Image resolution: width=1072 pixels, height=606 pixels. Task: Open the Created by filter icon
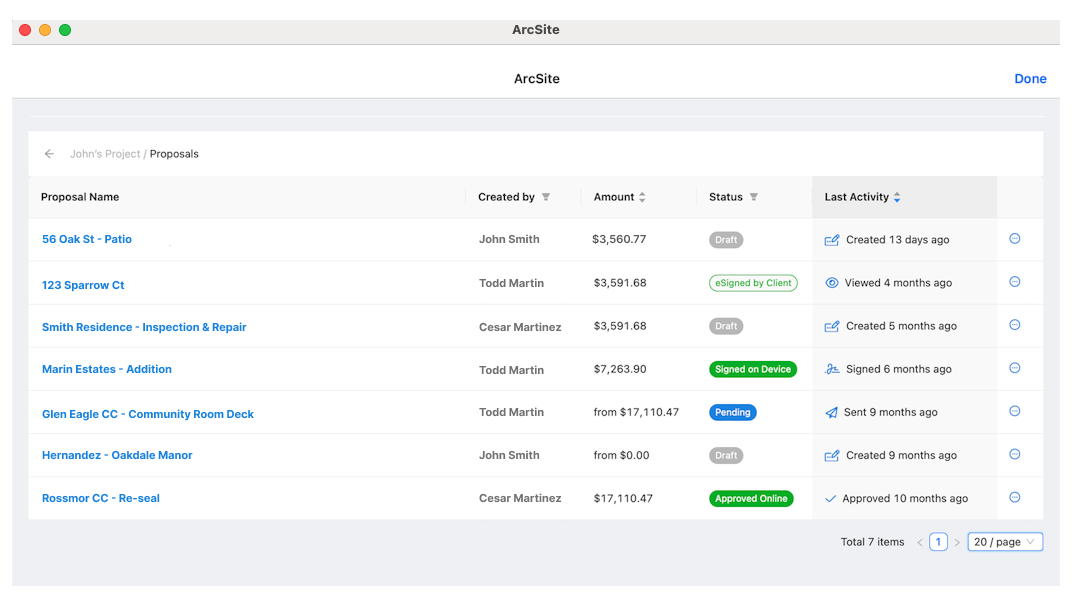546,197
